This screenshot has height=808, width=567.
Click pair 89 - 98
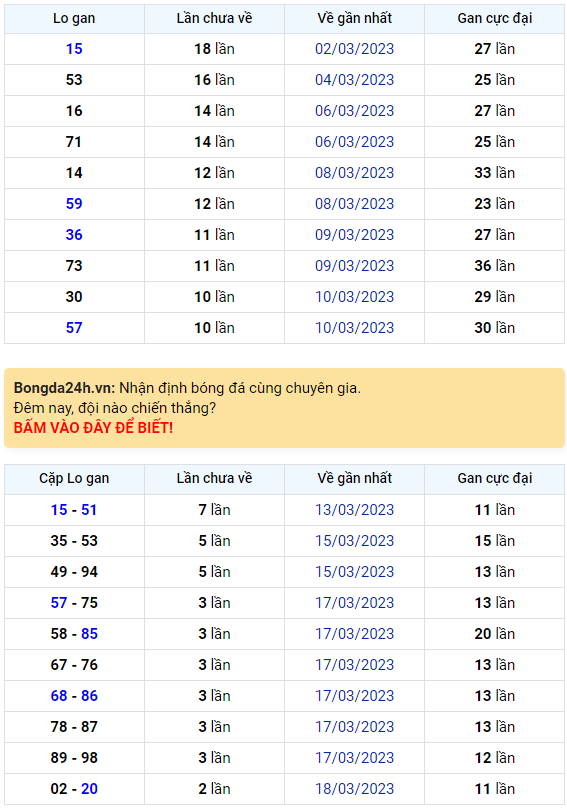[x=74, y=758]
